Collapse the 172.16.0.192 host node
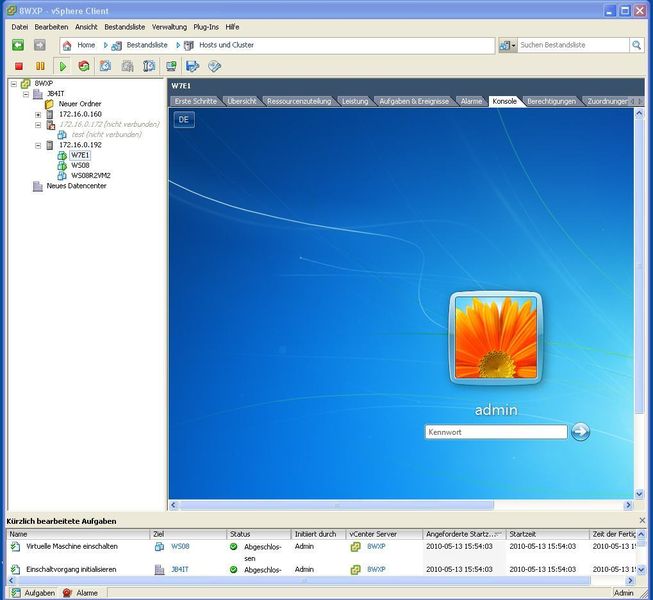The image size is (653, 600). pyautogui.click(x=38, y=145)
